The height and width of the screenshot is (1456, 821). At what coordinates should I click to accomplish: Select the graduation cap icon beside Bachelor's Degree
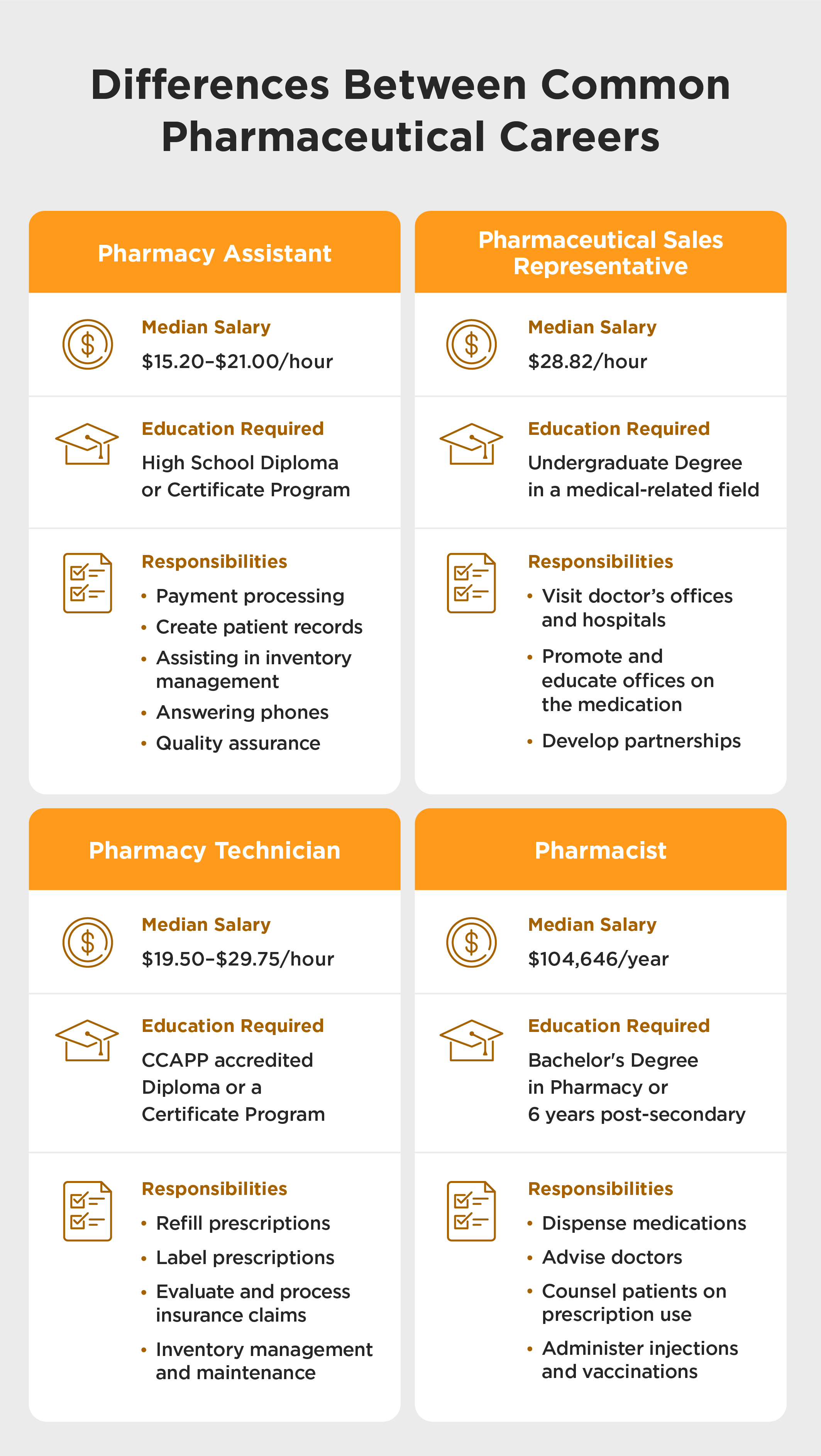pyautogui.click(x=471, y=1040)
